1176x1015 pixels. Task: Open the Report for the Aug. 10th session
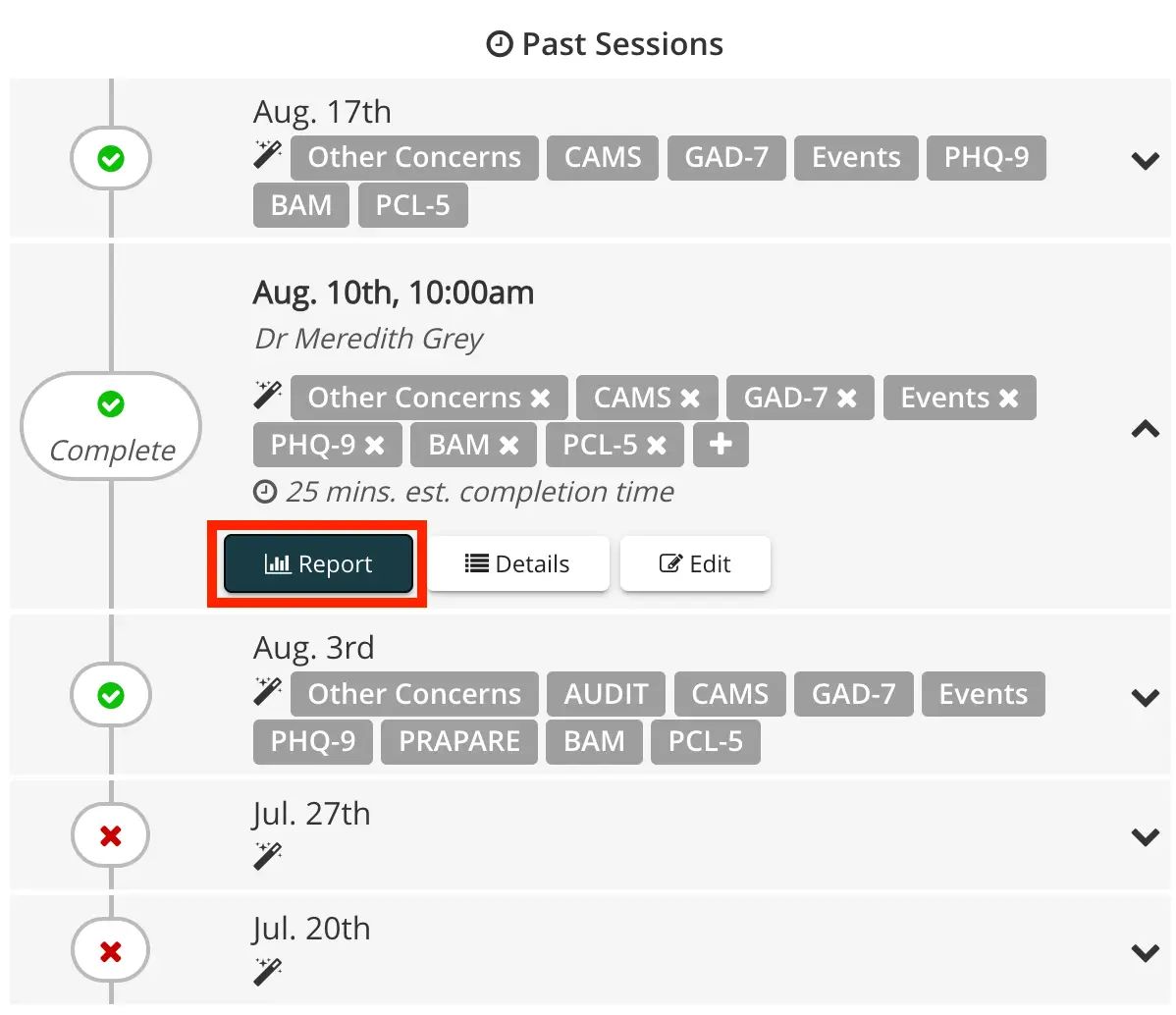[x=317, y=563]
